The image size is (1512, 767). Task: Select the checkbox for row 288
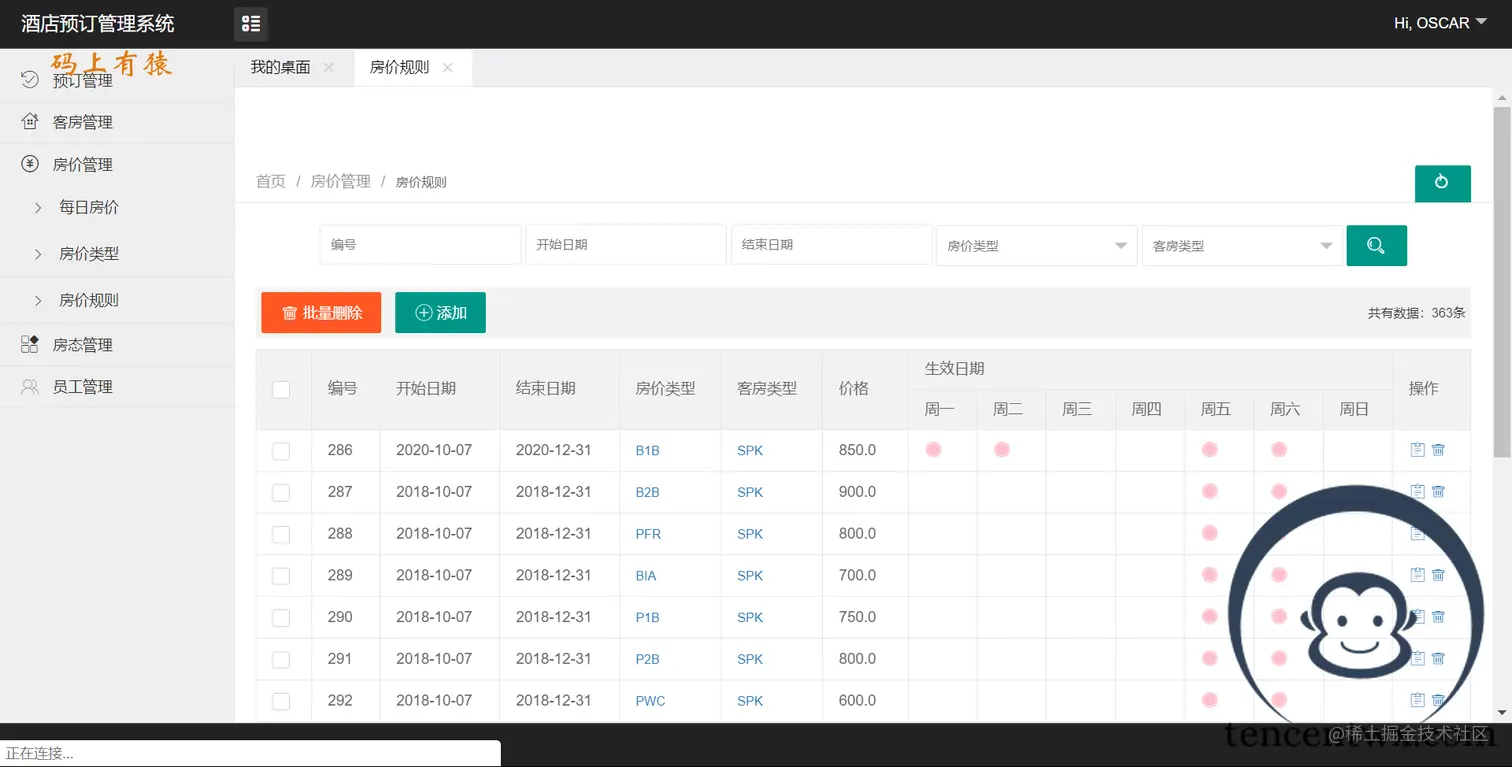(x=281, y=535)
